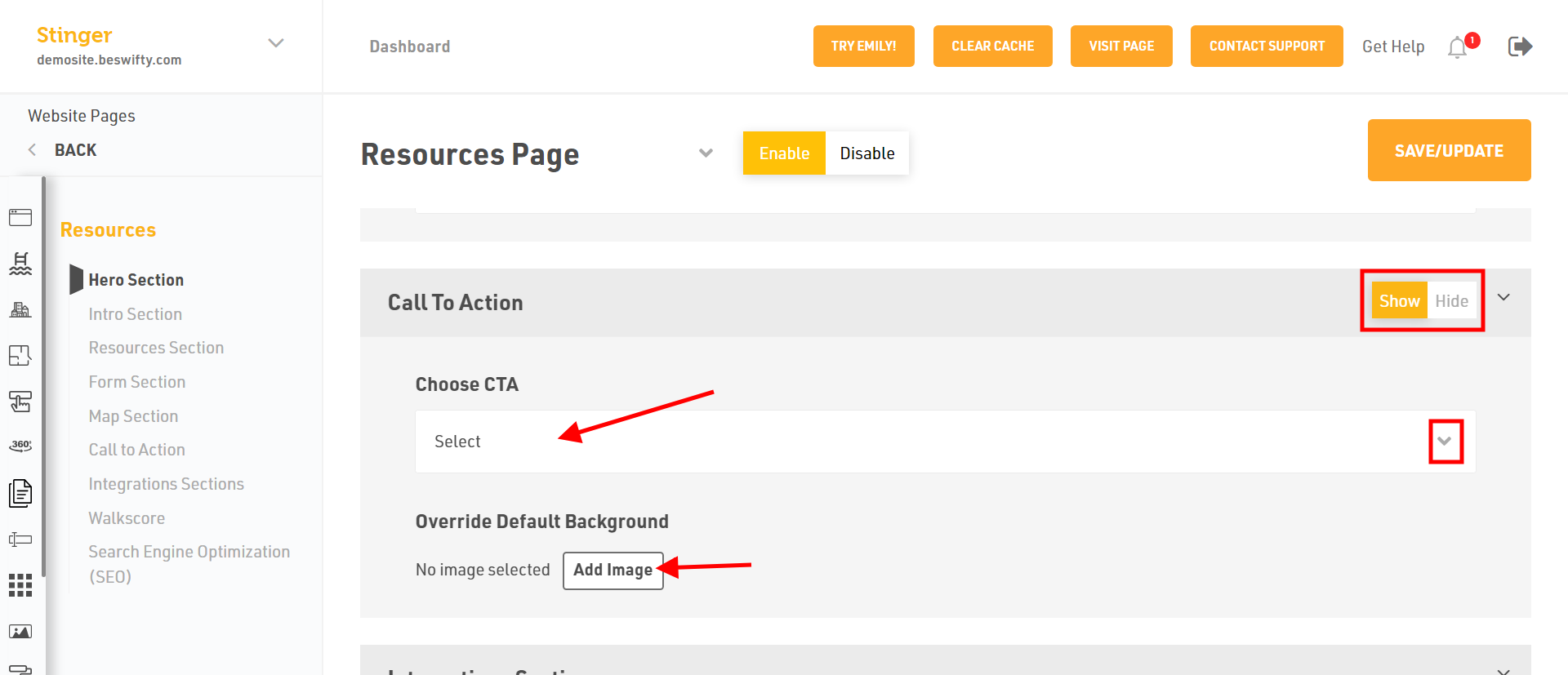Image resolution: width=1568 pixels, height=675 pixels.
Task: Set Call To Action to Hide
Action: click(1452, 301)
